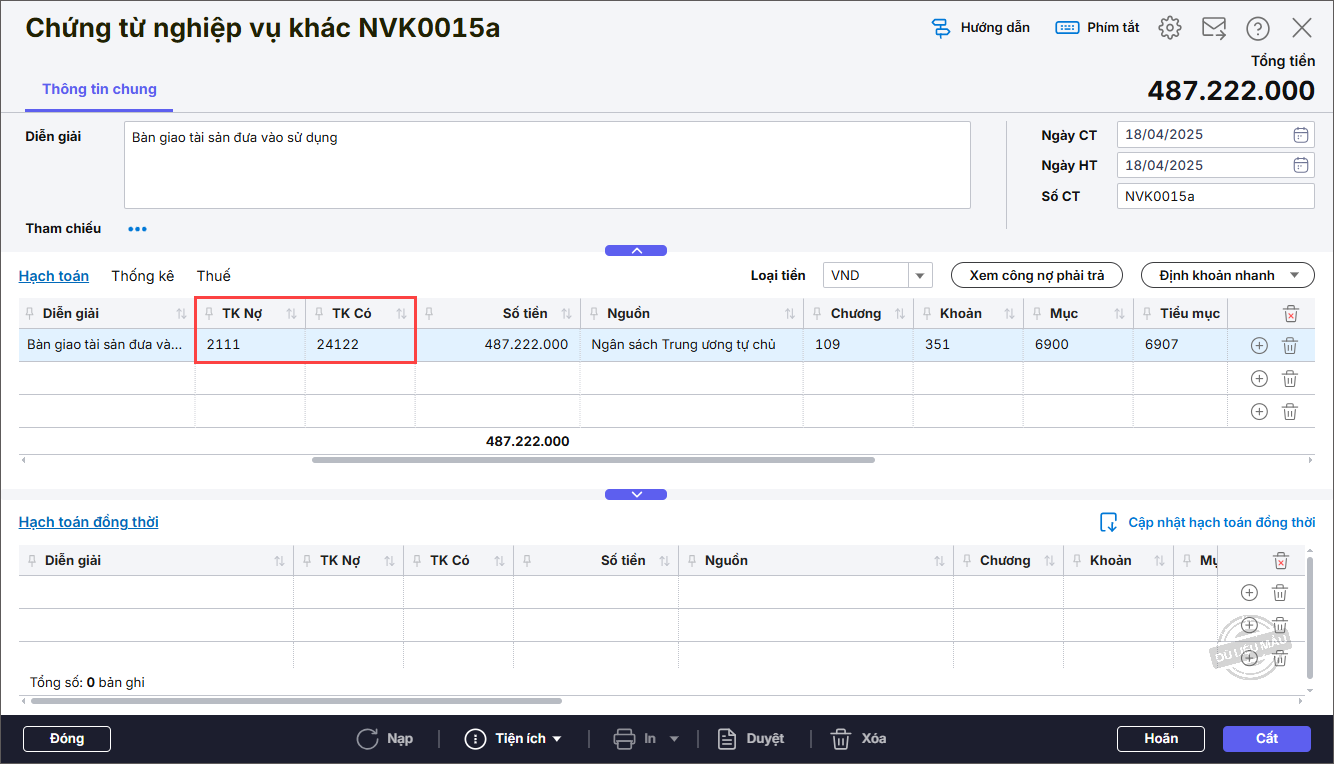This screenshot has height=764, width=1334.
Task: Delete all rows in Hạch toán grid
Action: [1290, 314]
